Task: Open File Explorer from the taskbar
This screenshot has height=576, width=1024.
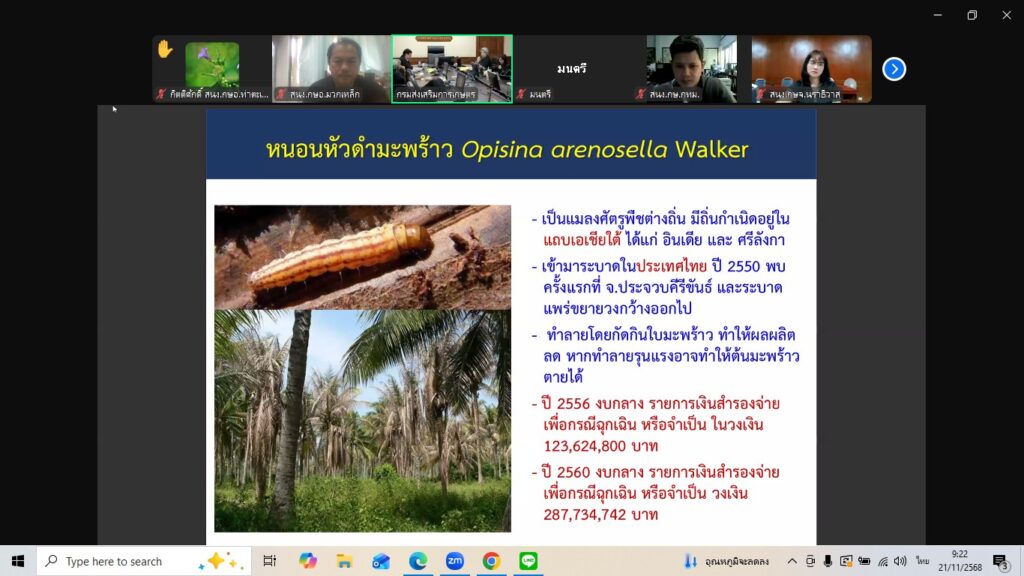Action: (x=344, y=561)
